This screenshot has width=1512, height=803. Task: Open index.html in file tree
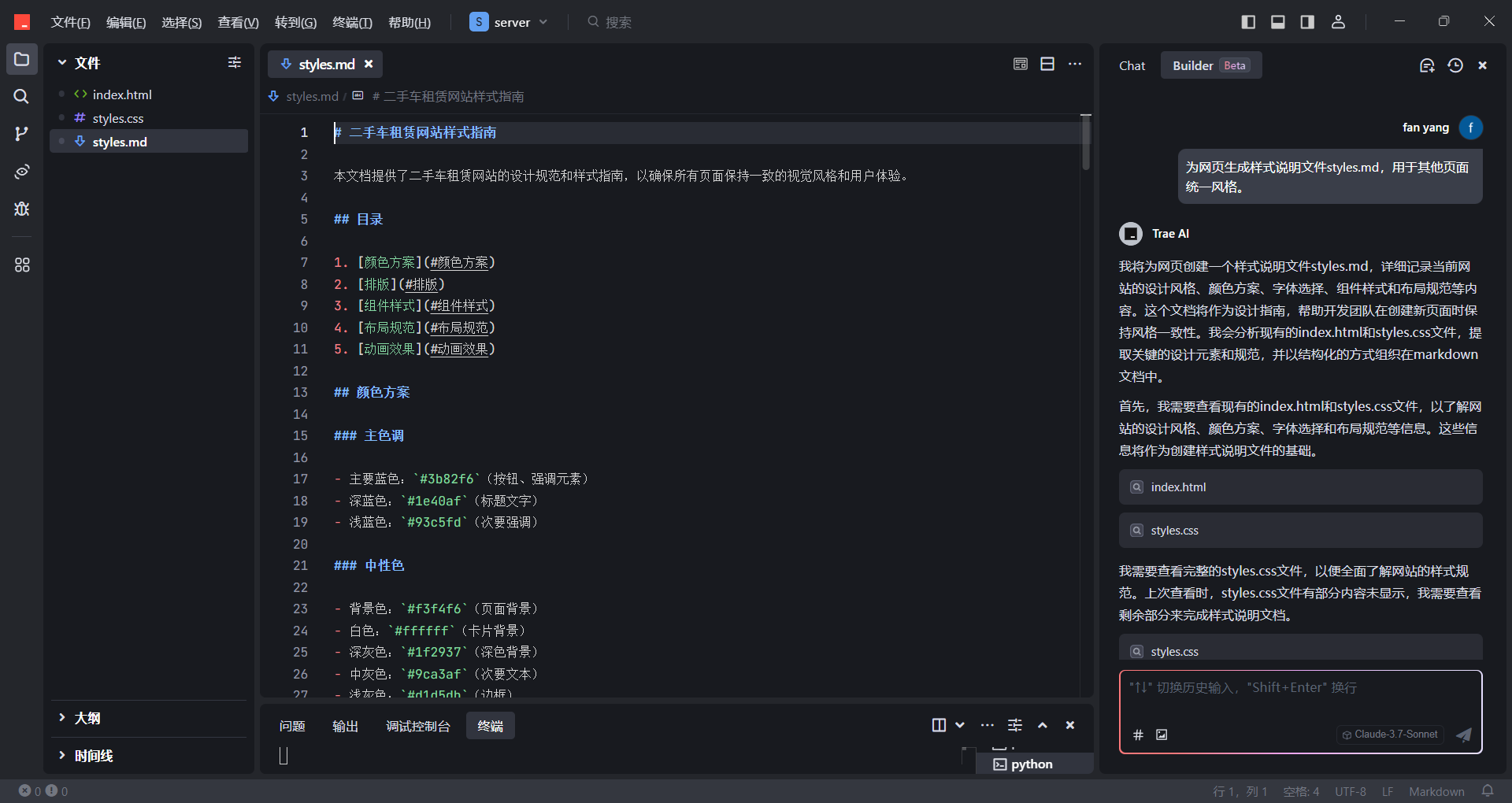pos(149,94)
